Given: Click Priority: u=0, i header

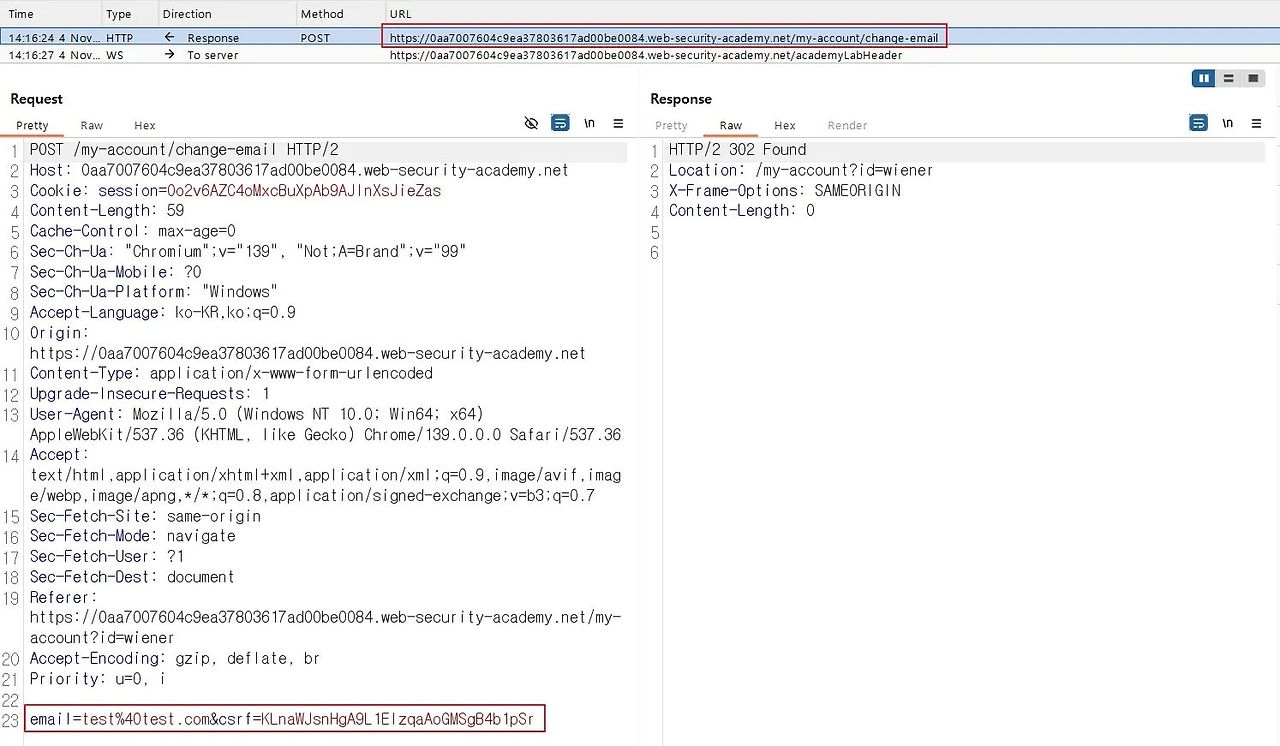Looking at the screenshot, I should [x=98, y=679].
